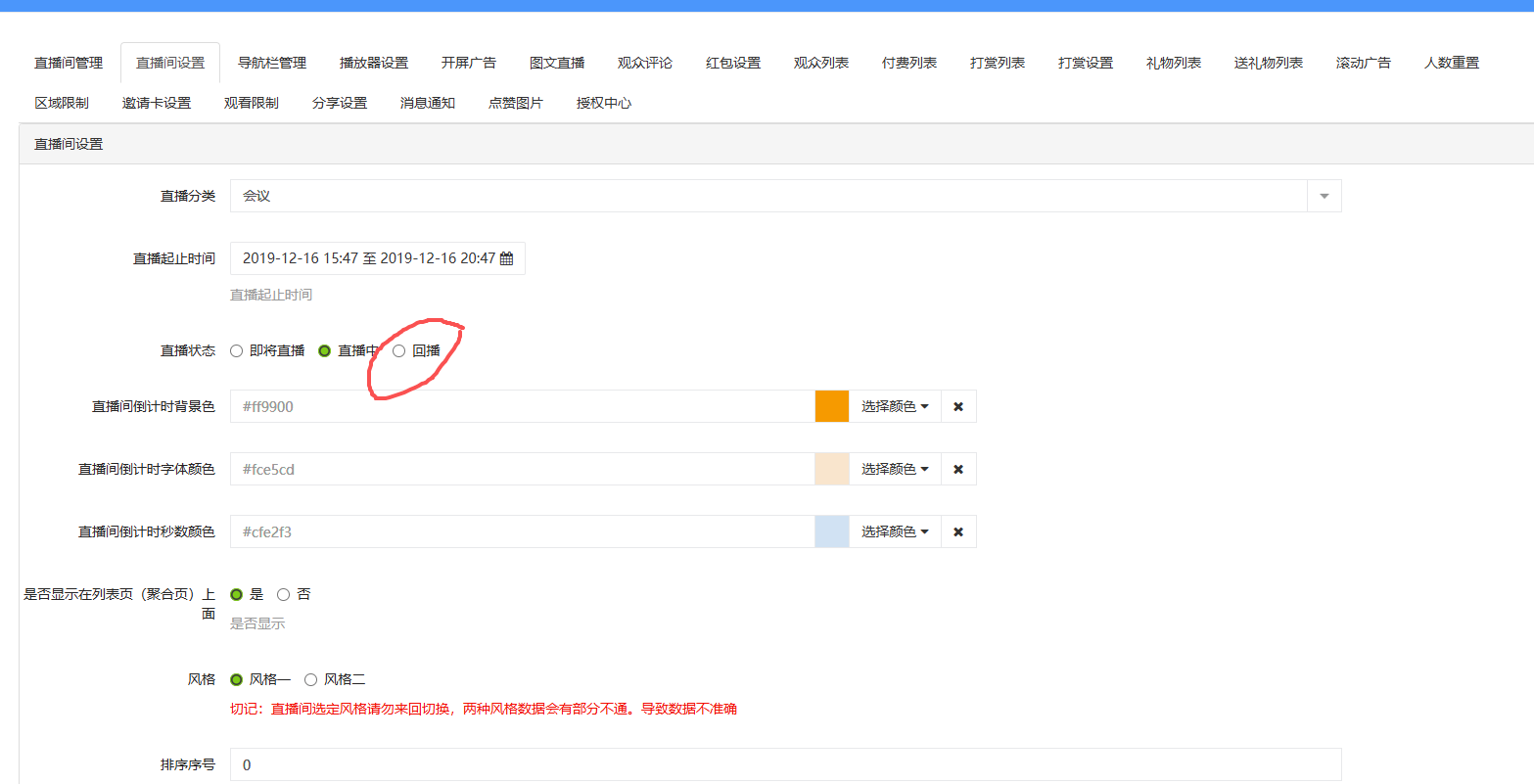Screen dimensions: 1534x784
Task: Select 否 for showing on list page
Action: [x=284, y=594]
